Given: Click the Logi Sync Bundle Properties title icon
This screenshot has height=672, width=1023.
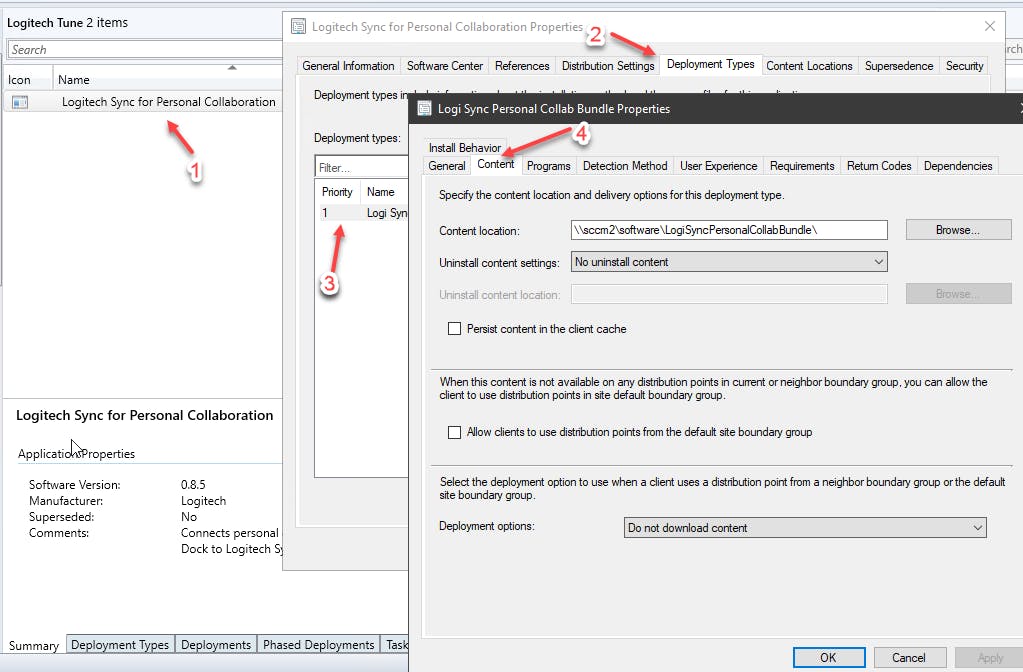Looking at the screenshot, I should (424, 109).
